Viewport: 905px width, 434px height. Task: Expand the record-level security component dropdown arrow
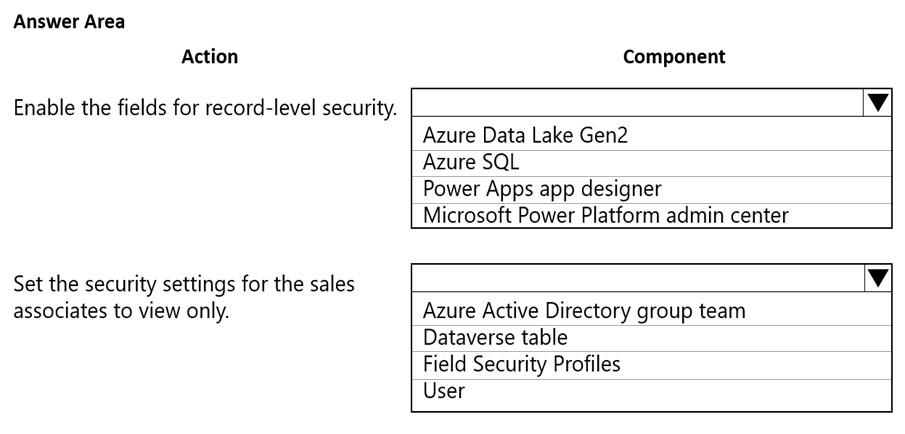pos(877,103)
